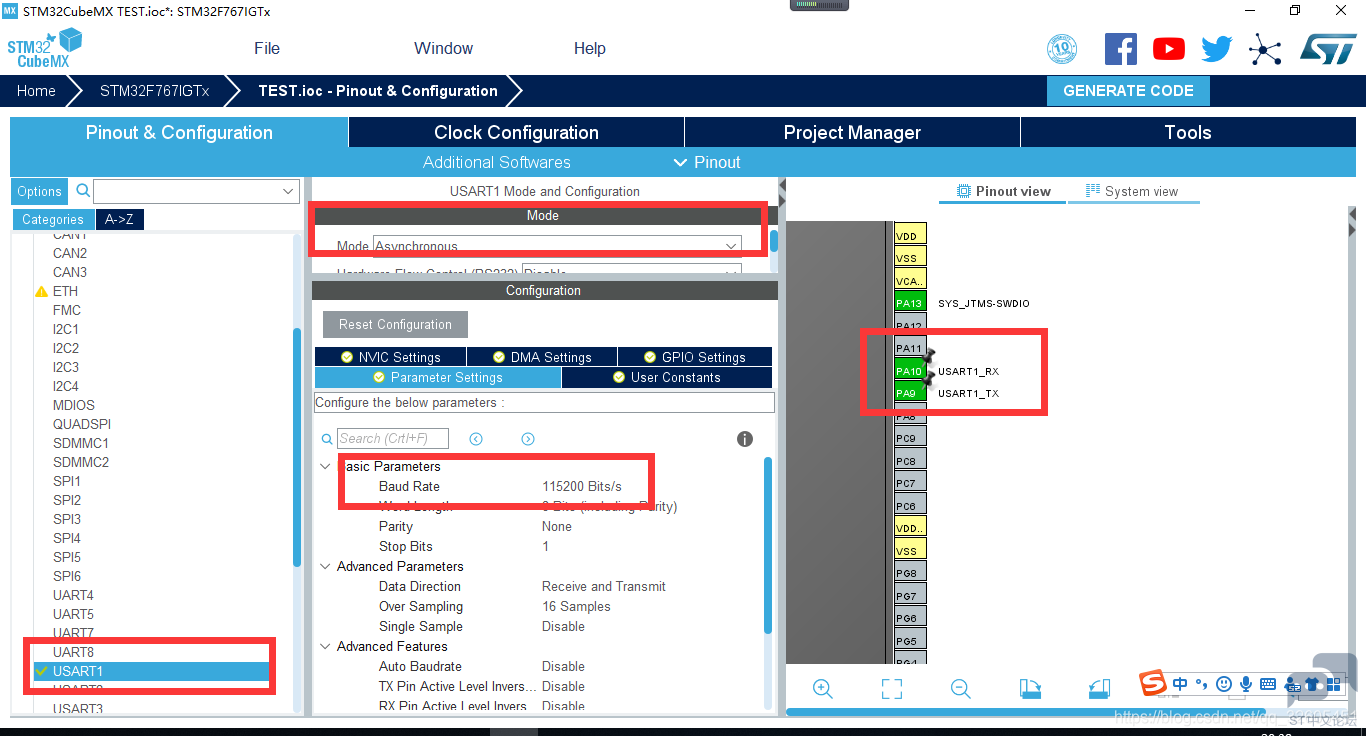The width and height of the screenshot is (1366, 736).
Task: Open the peripheral search combo box
Action: tap(197, 191)
